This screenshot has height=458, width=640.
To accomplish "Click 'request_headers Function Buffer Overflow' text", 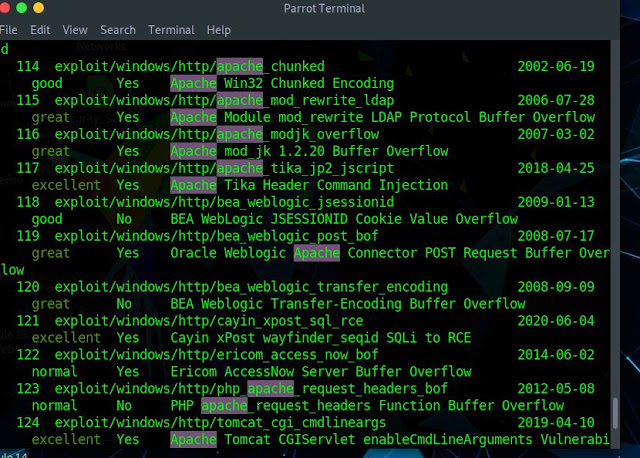I will tap(409, 405).
